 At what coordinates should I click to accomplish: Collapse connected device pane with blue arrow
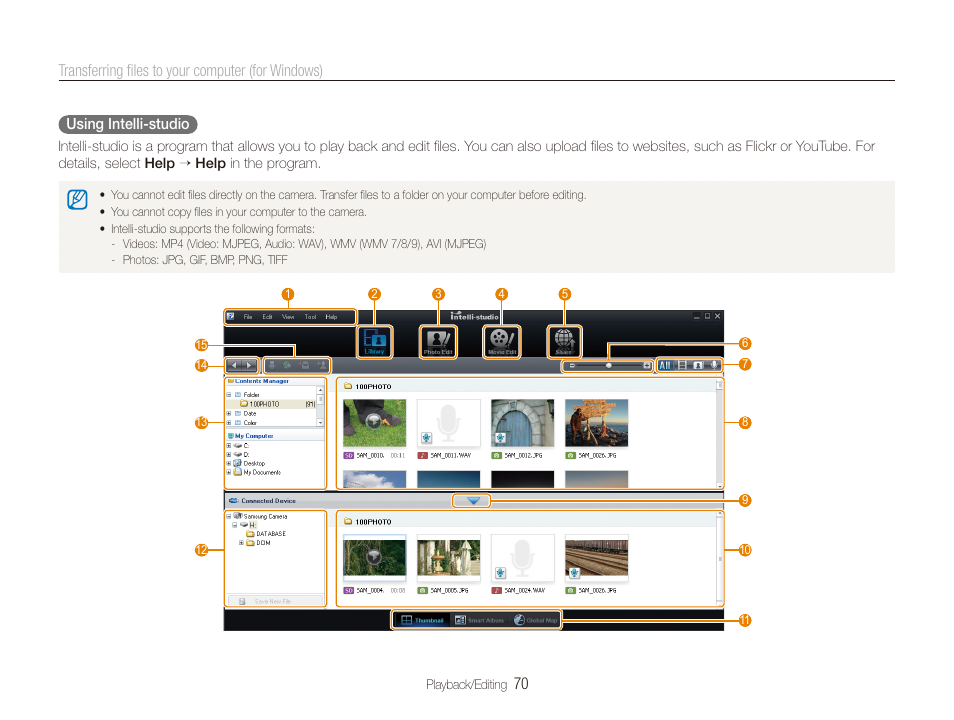[x=473, y=501]
